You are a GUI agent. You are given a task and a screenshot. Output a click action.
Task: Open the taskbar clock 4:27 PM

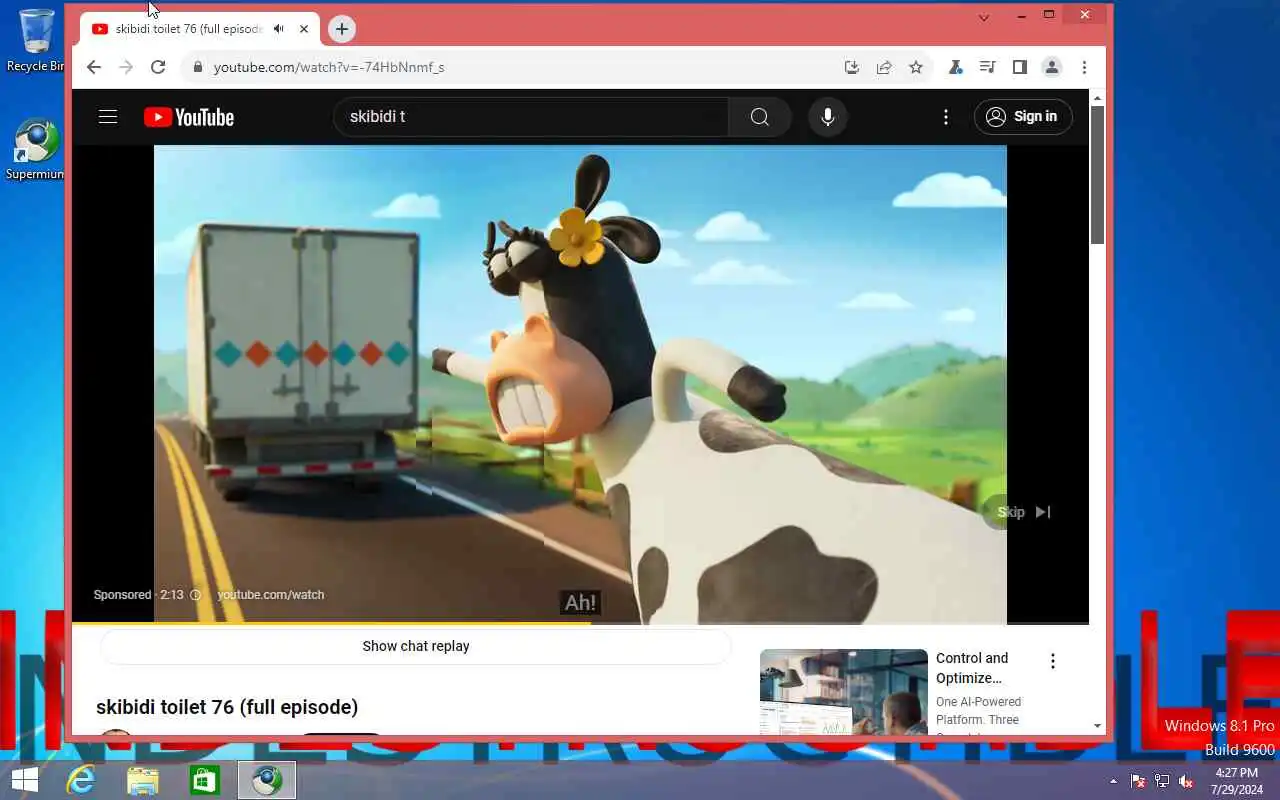(1238, 781)
